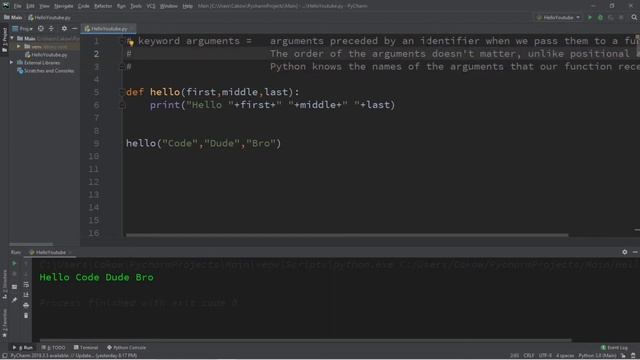Image resolution: width=640 pixels, height=360 pixels.
Task: Open the Refactor menu
Action: (x=103, y=6)
